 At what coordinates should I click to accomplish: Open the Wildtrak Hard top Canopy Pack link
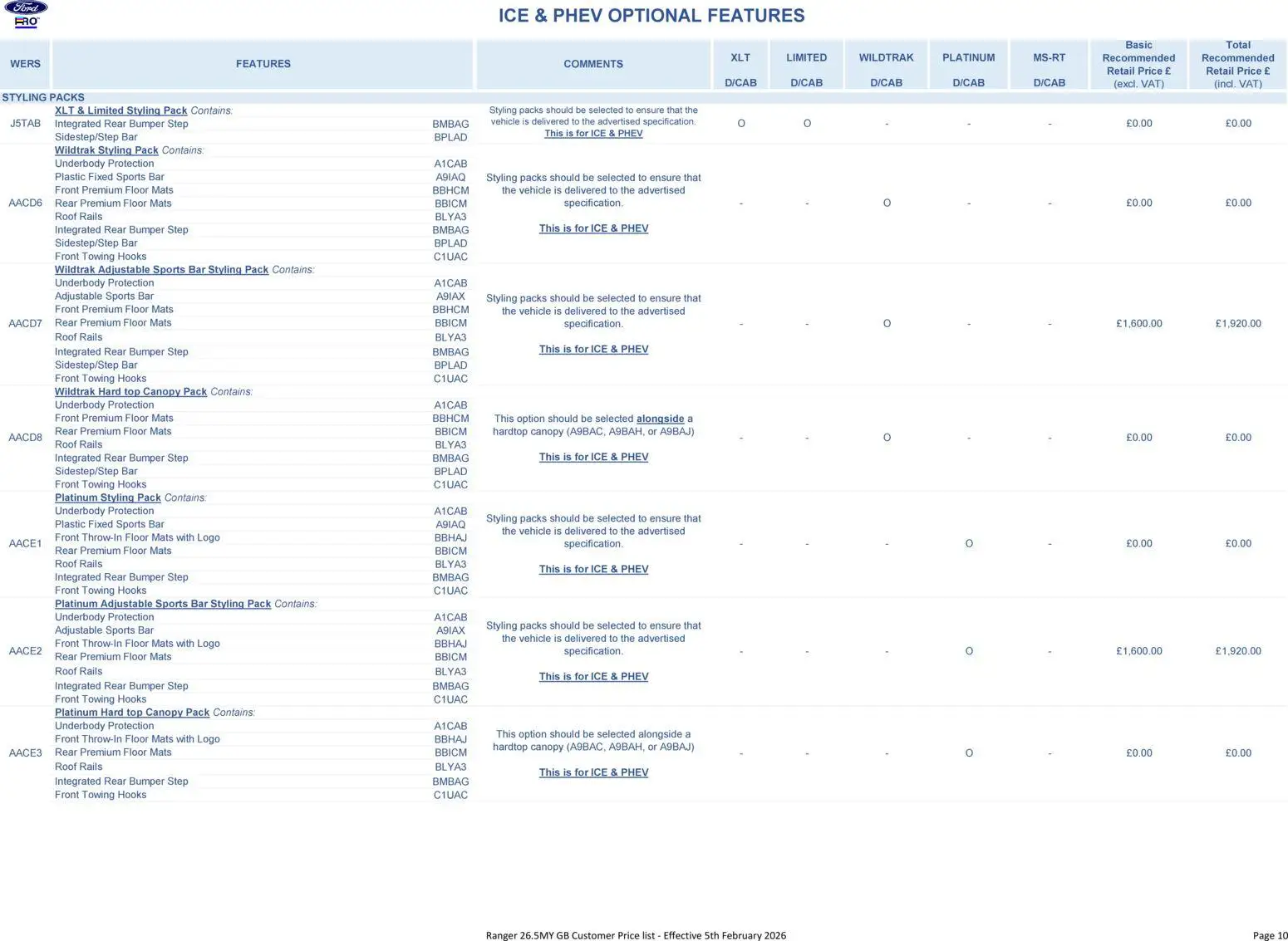(130, 392)
